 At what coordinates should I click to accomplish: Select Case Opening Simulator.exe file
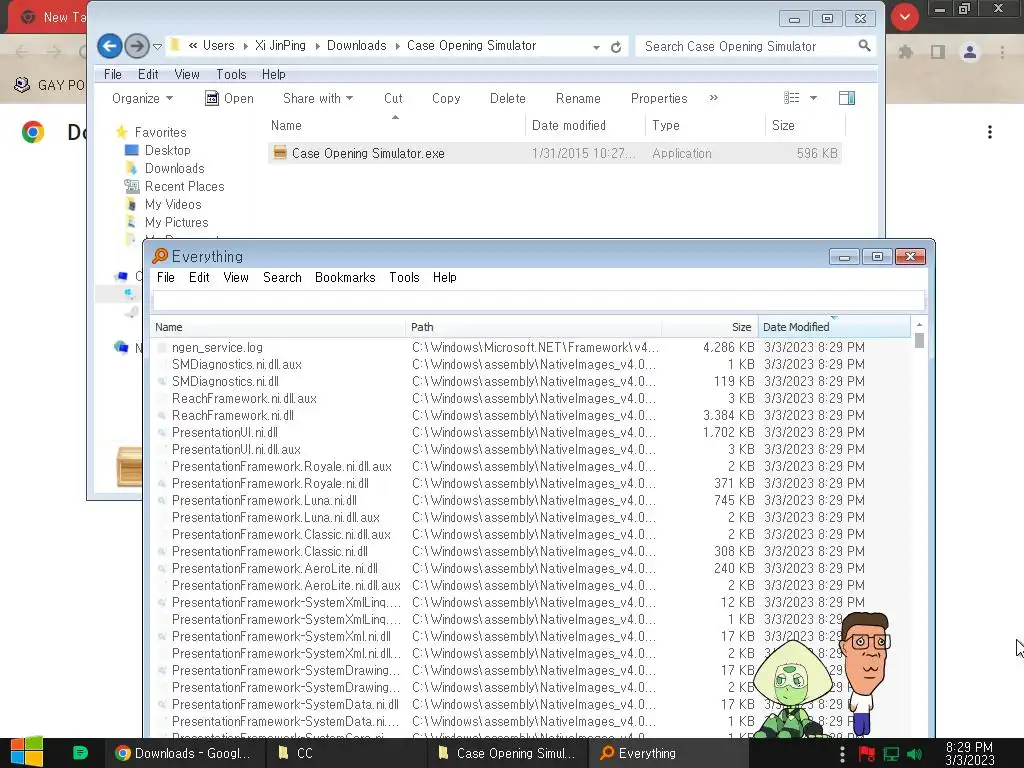554,153
